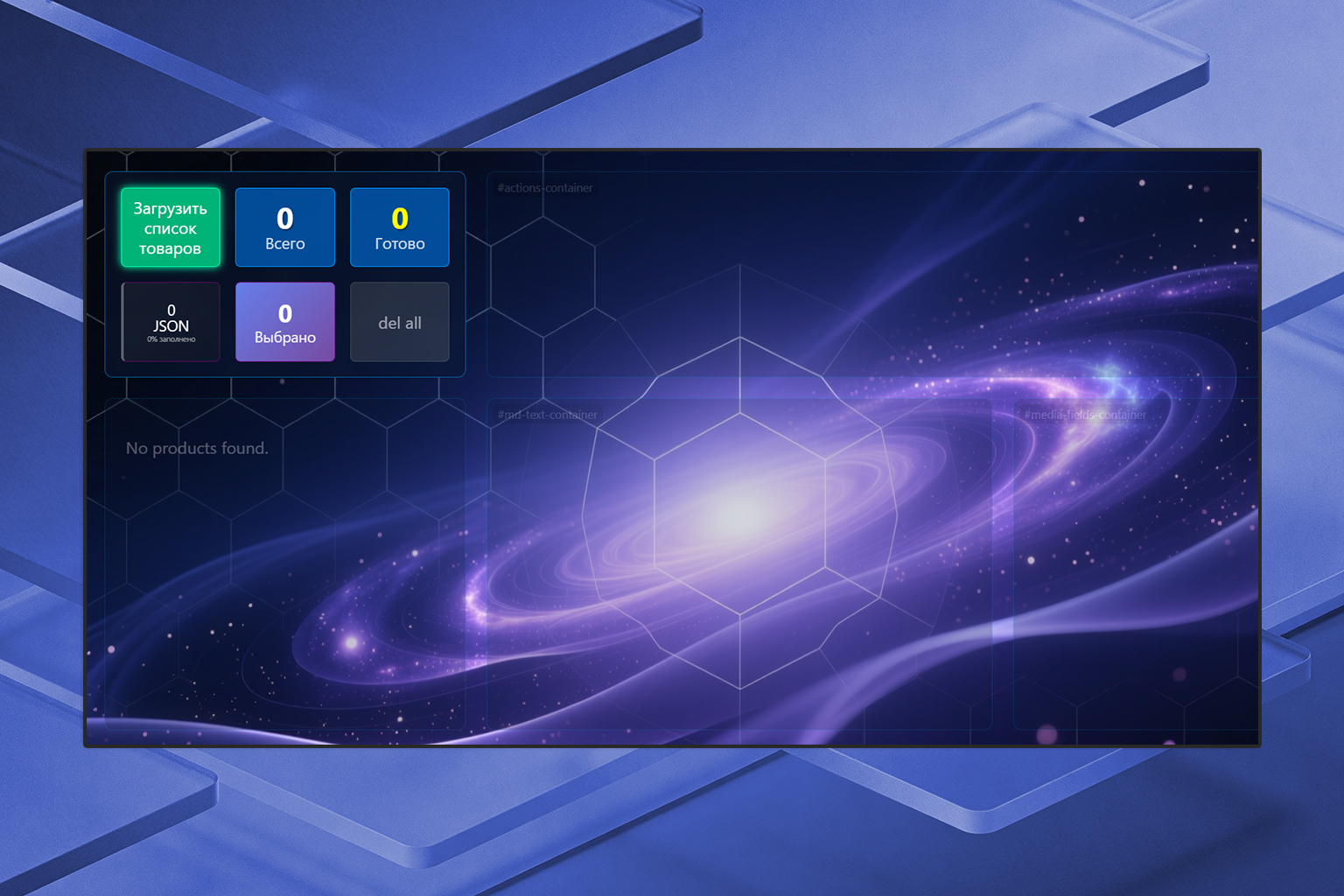Click the zero count above Выбрано
The height and width of the screenshot is (896, 1344).
(x=285, y=313)
